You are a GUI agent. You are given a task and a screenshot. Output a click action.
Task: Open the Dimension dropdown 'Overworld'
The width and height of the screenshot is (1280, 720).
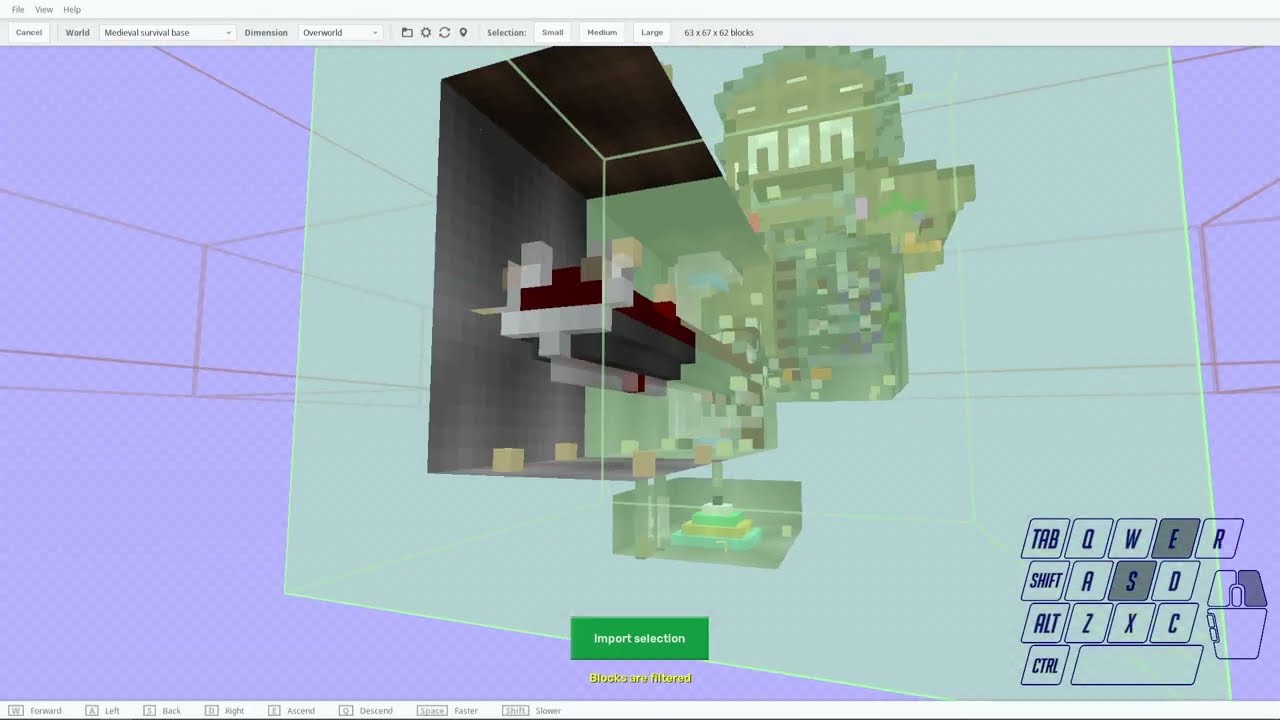(x=341, y=32)
